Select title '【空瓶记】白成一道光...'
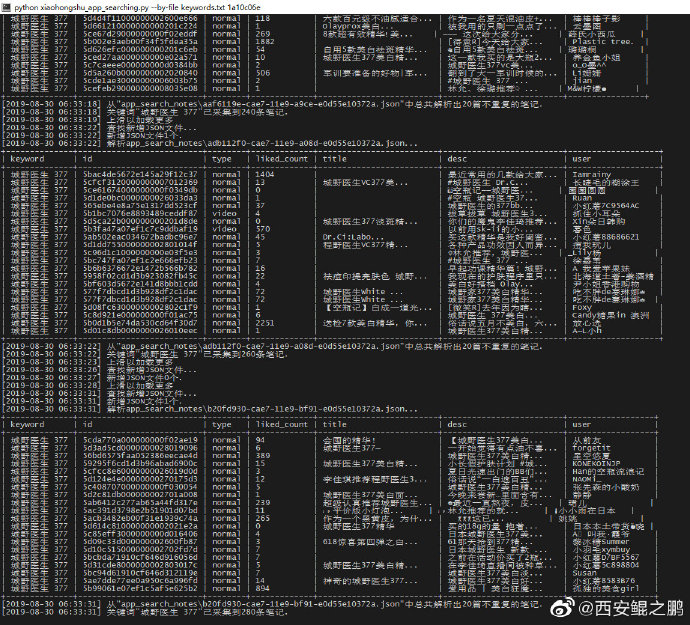 (x=377, y=307)
